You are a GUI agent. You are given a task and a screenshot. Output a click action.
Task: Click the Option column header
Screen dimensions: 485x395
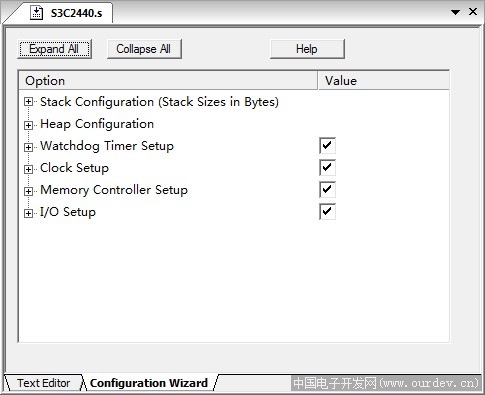click(x=168, y=81)
